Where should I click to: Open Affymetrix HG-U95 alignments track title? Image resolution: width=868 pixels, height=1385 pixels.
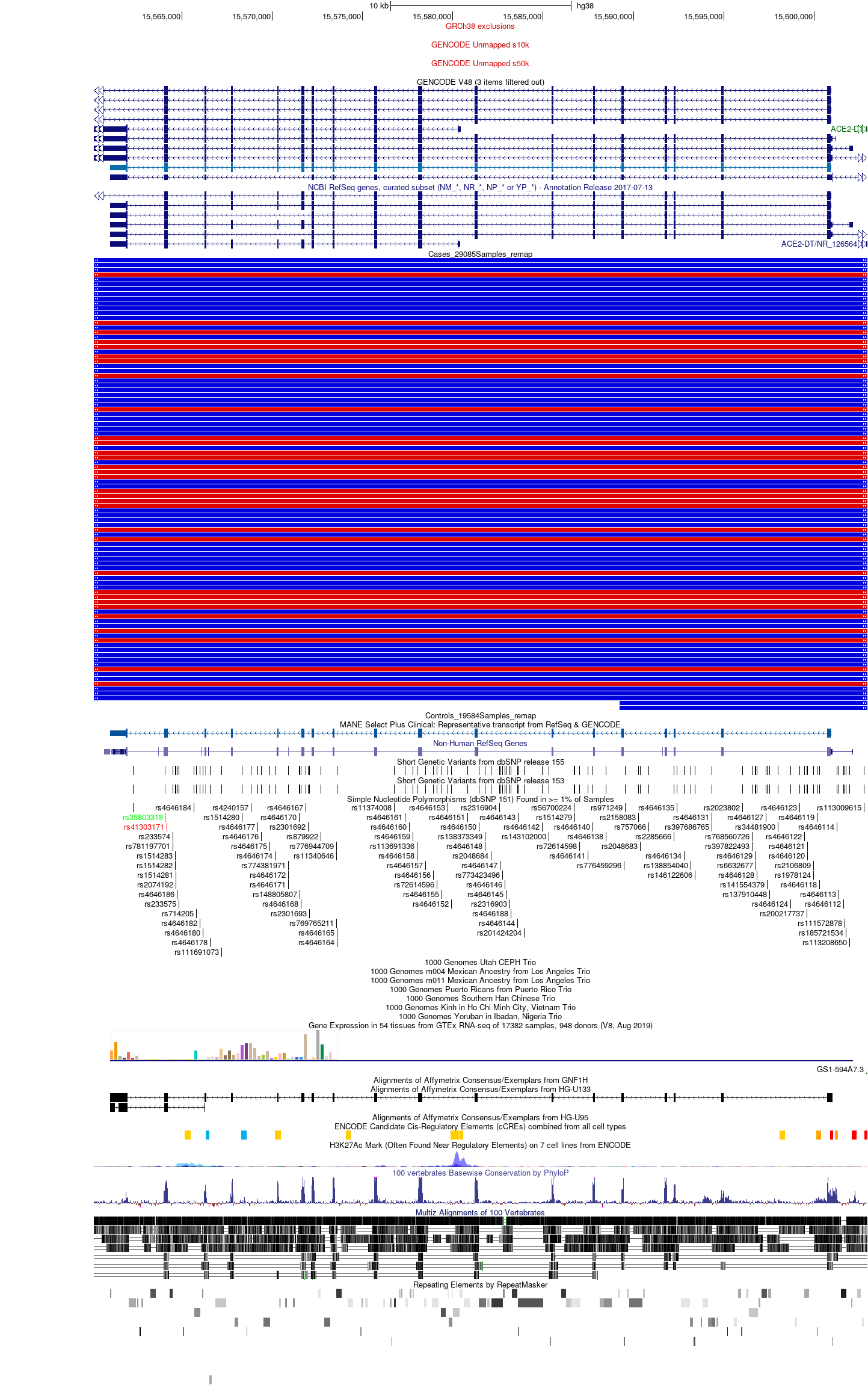click(479, 1117)
